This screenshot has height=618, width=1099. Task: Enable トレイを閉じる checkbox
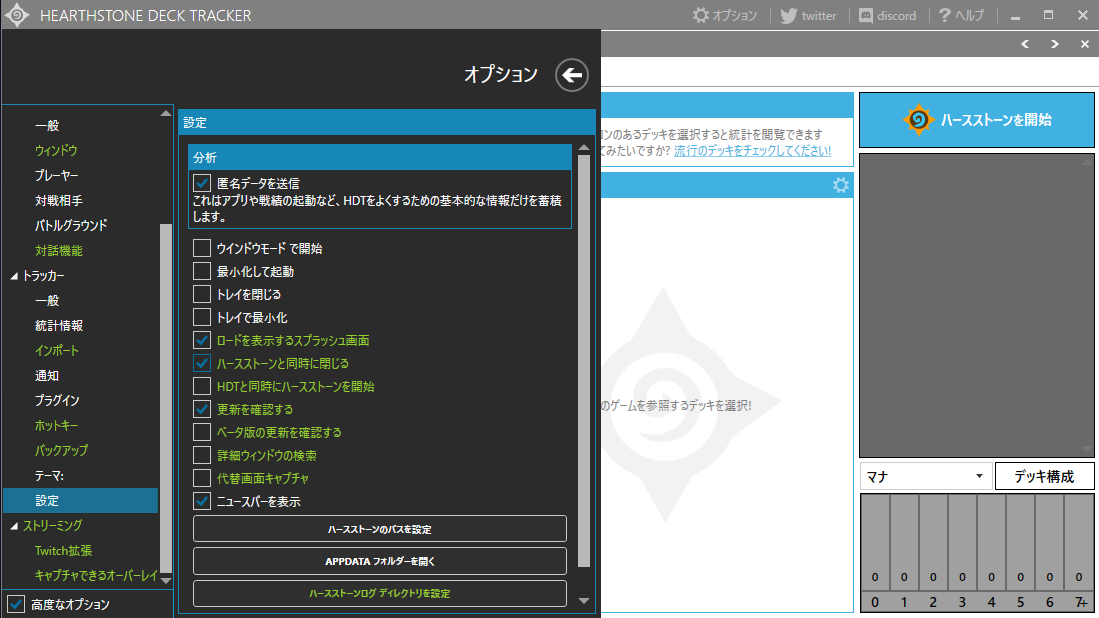(x=202, y=294)
